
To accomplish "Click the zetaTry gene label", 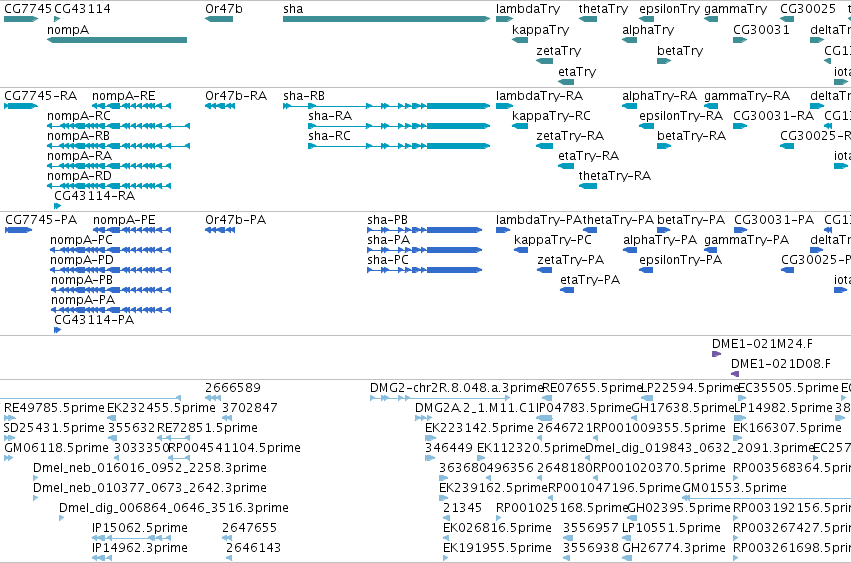I will 558,50.
